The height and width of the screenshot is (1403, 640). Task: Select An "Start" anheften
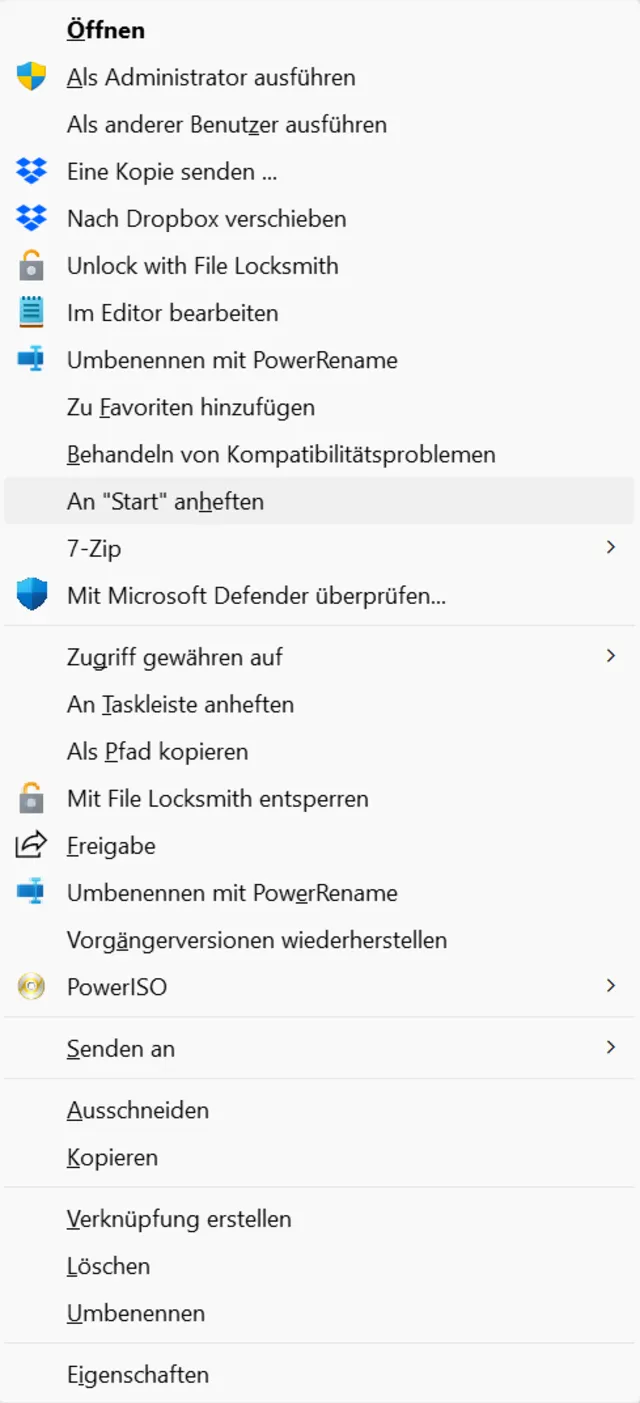(166, 501)
